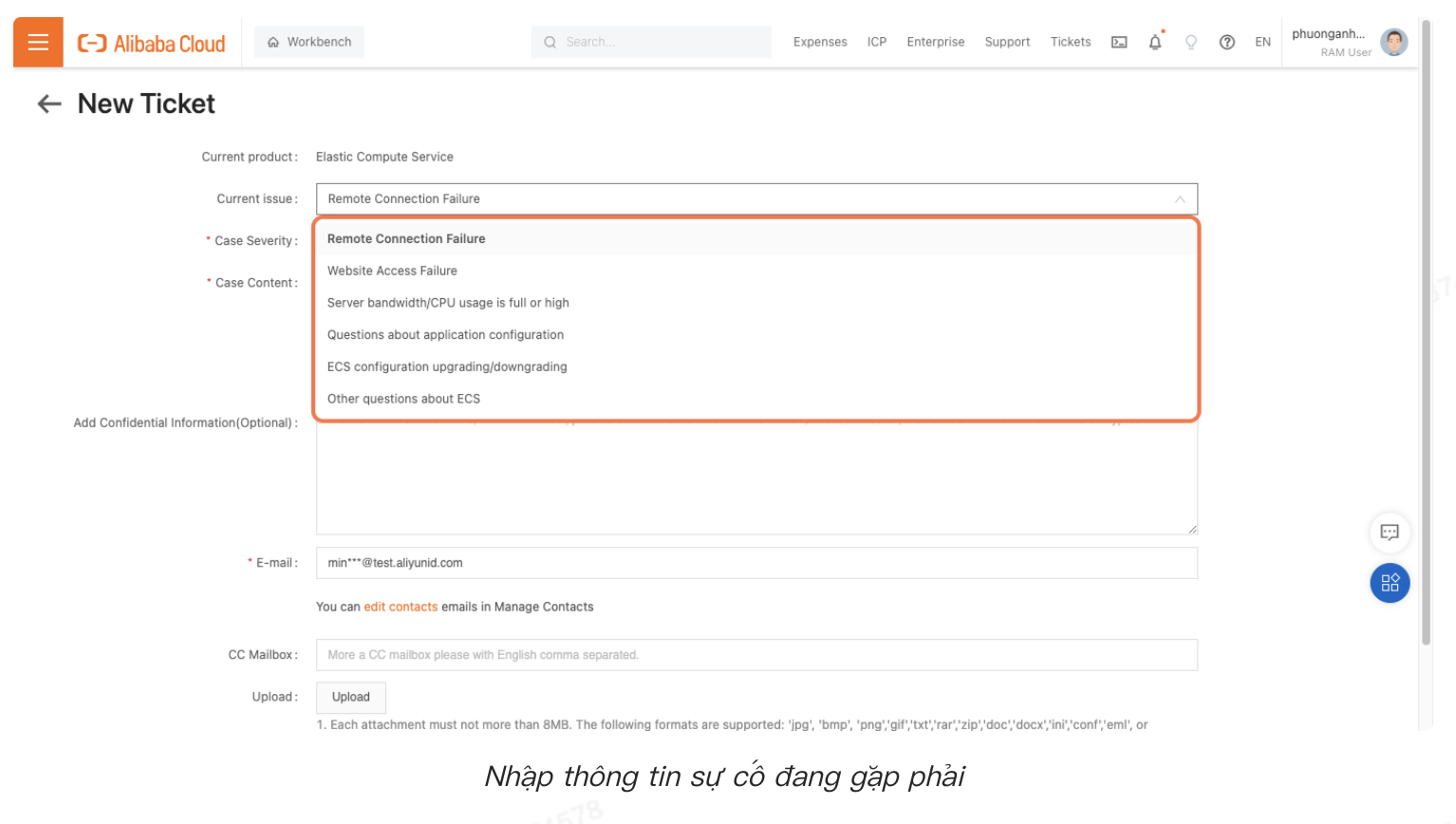1456x824 pixels.
Task: Open notifications via the bell icon
Action: pyautogui.click(x=1154, y=42)
